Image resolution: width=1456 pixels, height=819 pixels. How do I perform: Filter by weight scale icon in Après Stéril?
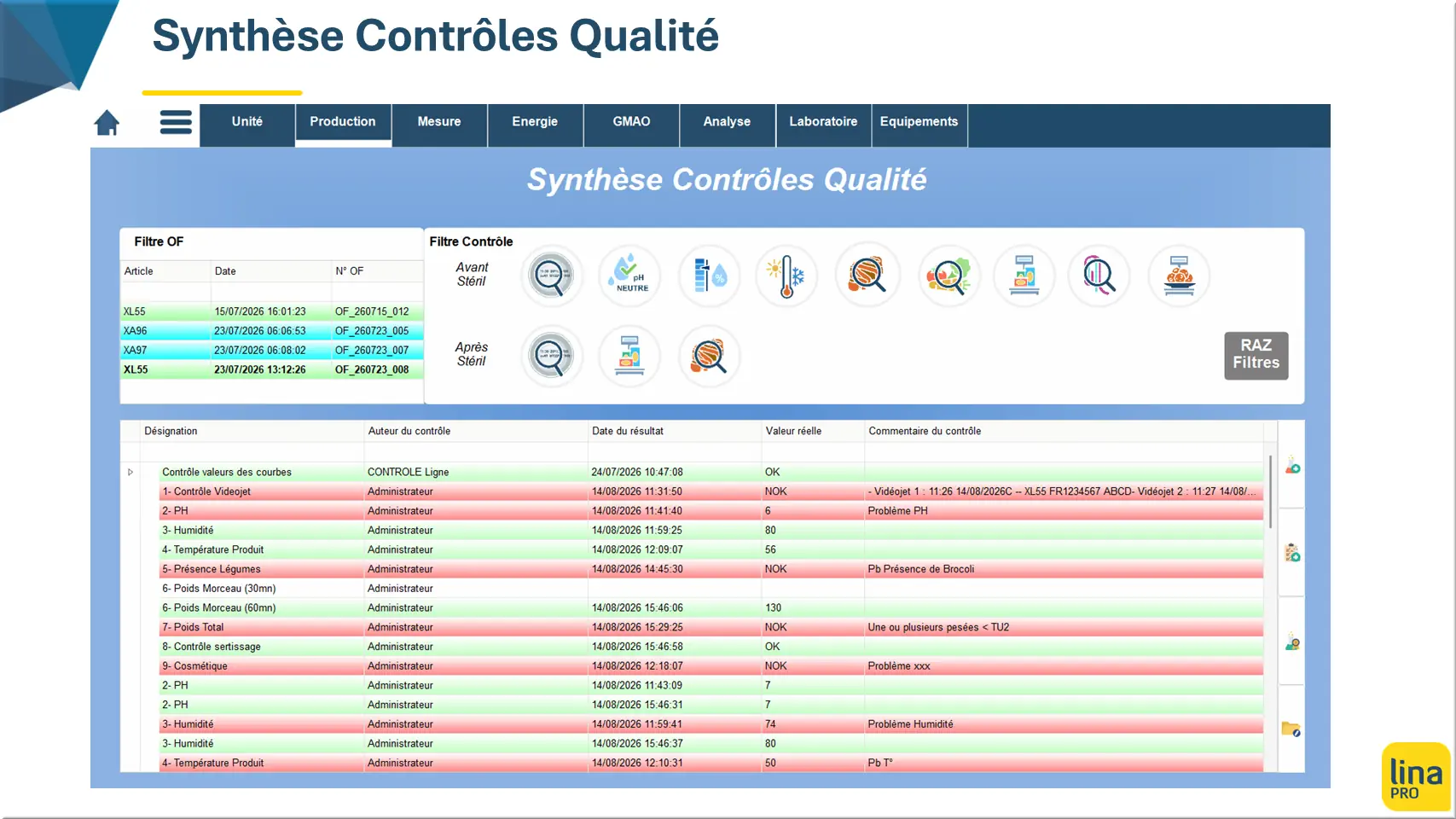point(629,356)
